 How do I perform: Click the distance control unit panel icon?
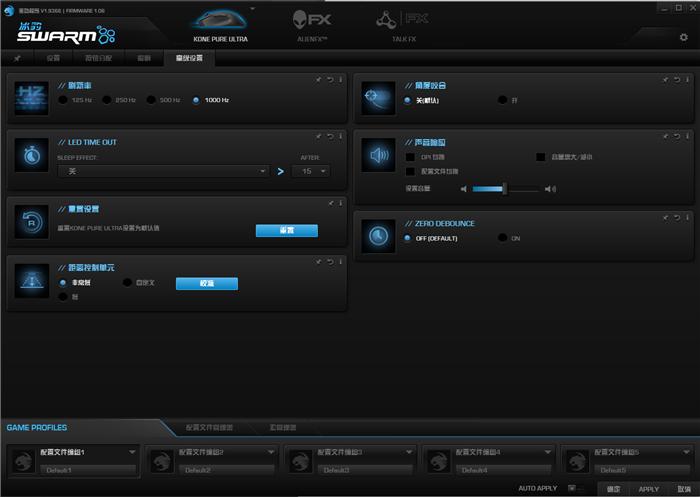[x=31, y=280]
